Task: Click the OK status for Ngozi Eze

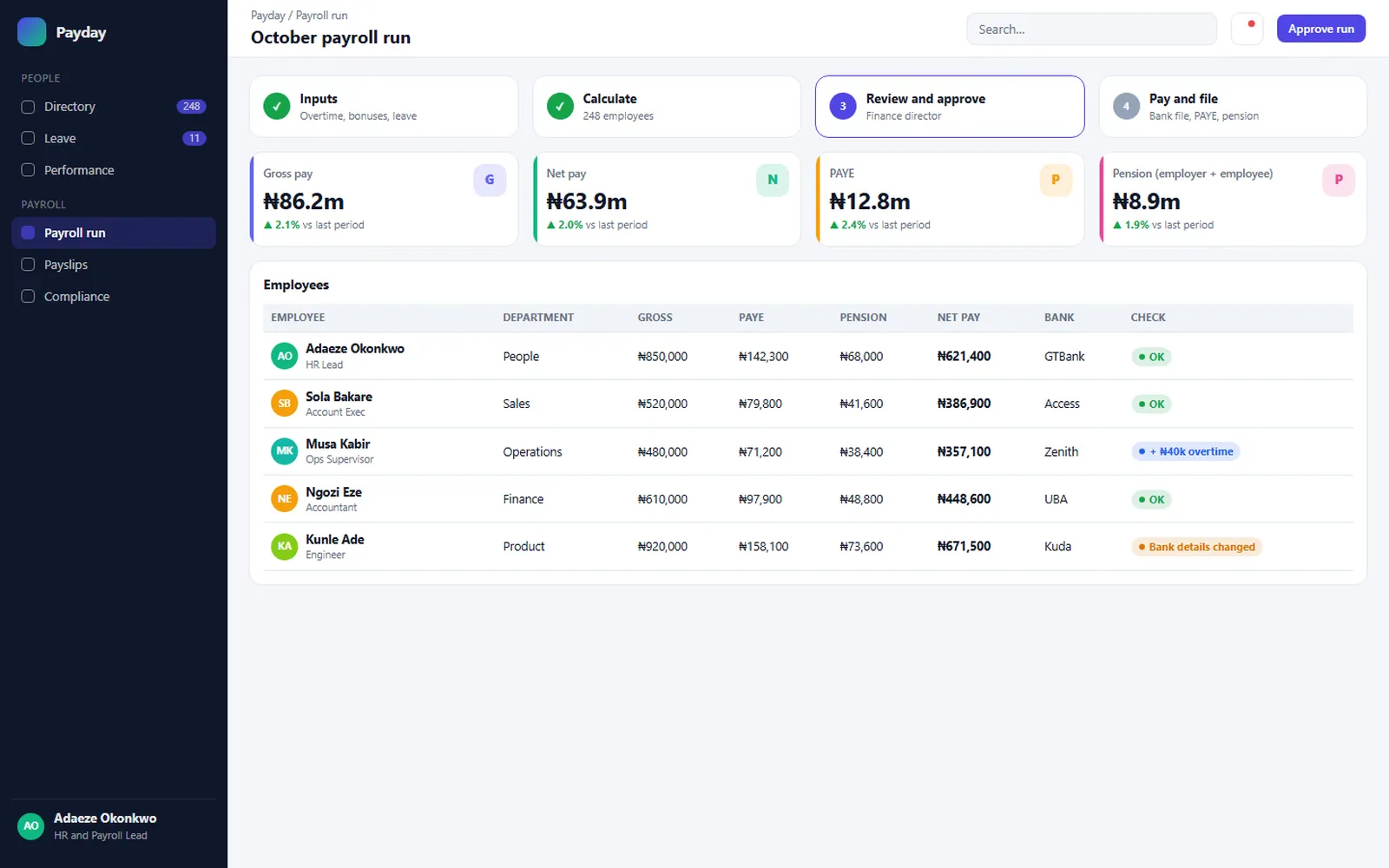Action: pos(1151,499)
